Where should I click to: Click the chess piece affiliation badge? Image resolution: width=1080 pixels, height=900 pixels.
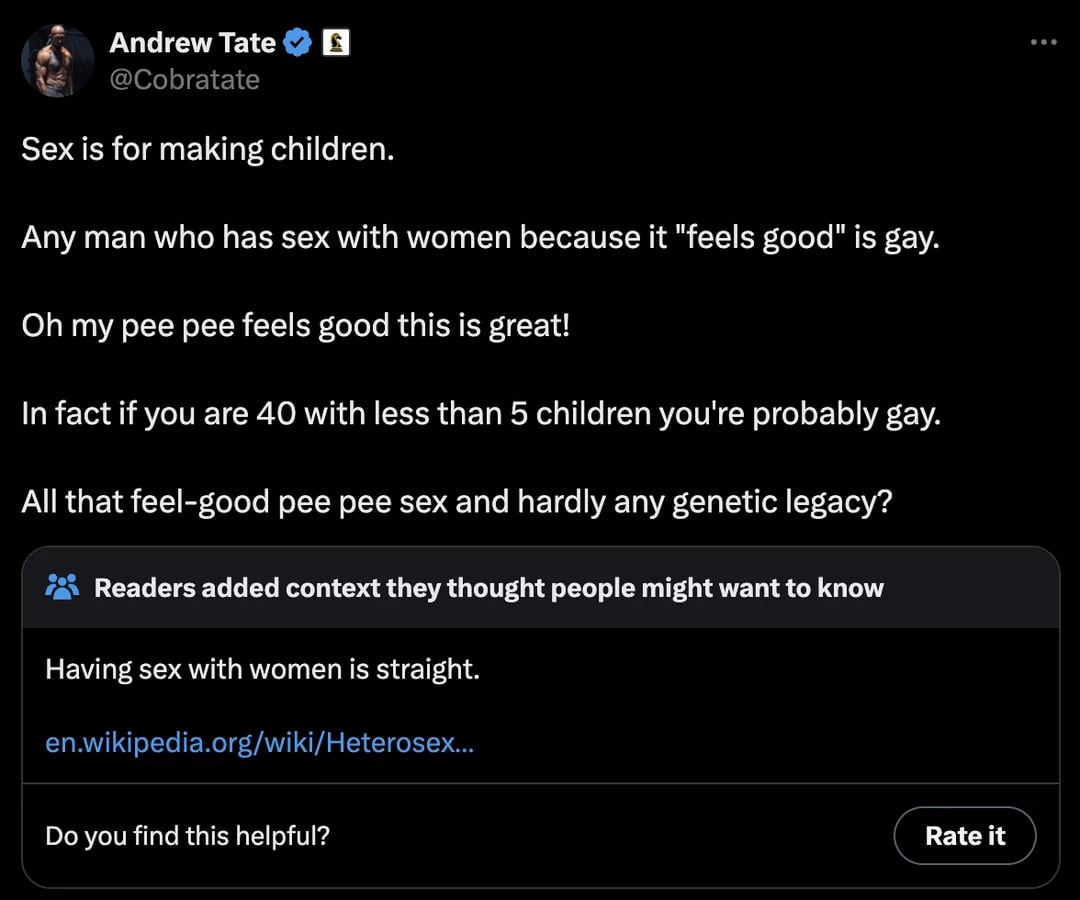(x=335, y=43)
